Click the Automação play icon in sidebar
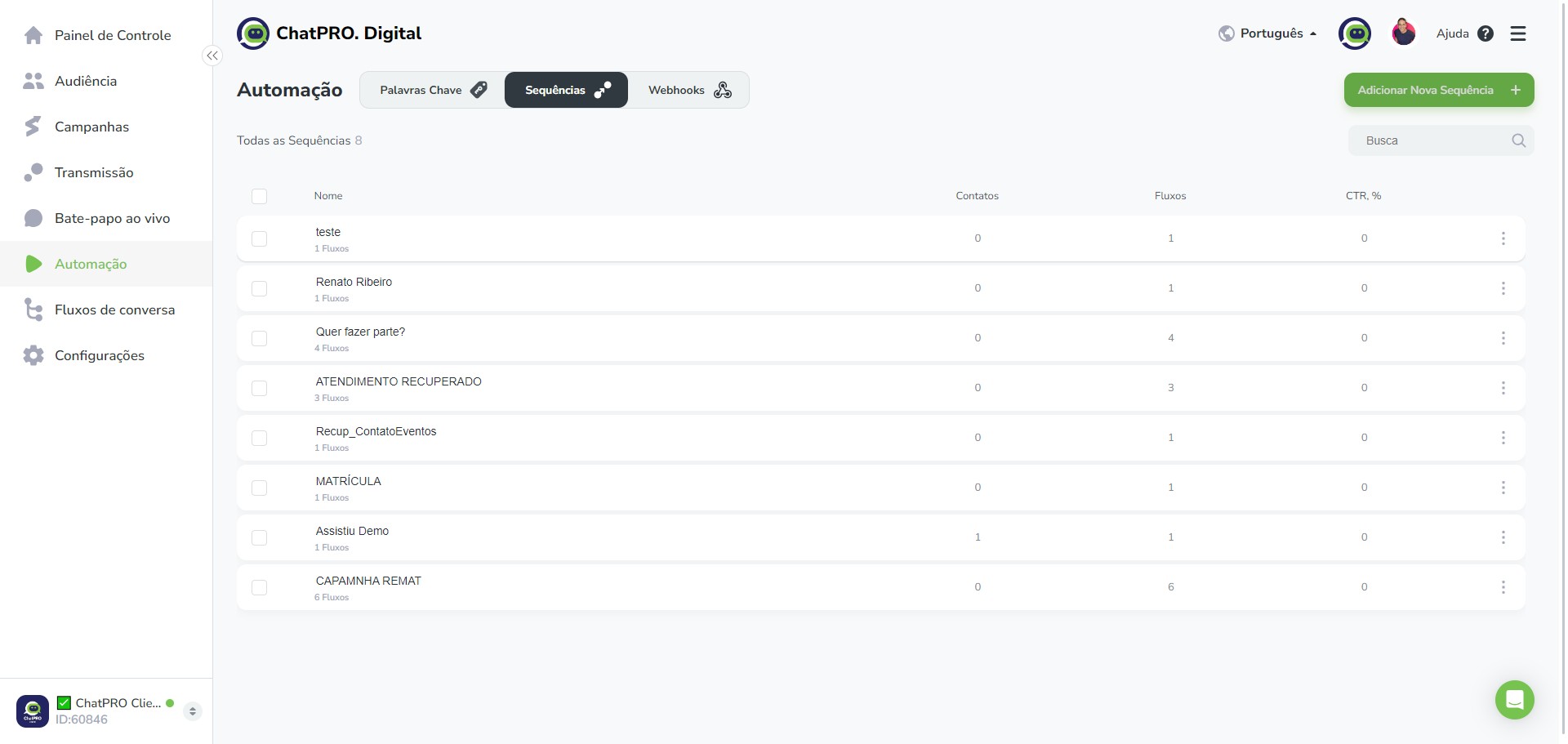 click(x=33, y=264)
